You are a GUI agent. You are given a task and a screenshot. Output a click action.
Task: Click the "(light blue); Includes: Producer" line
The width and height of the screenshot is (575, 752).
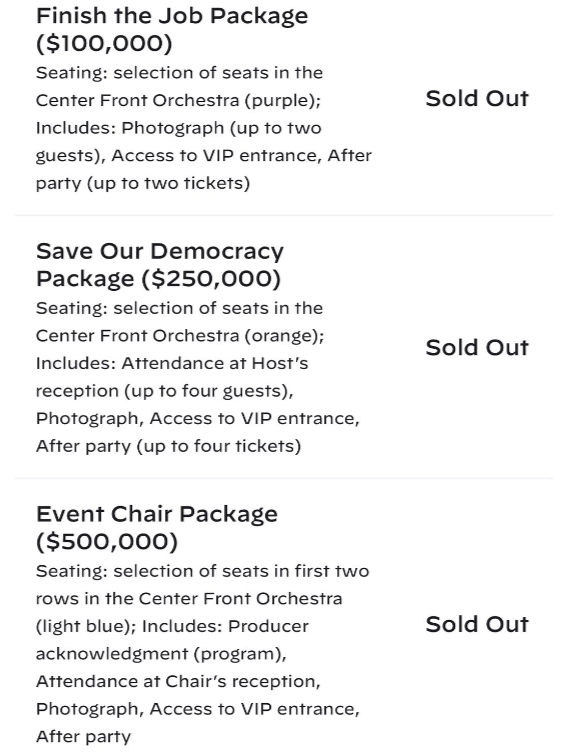pyautogui.click(x=172, y=626)
